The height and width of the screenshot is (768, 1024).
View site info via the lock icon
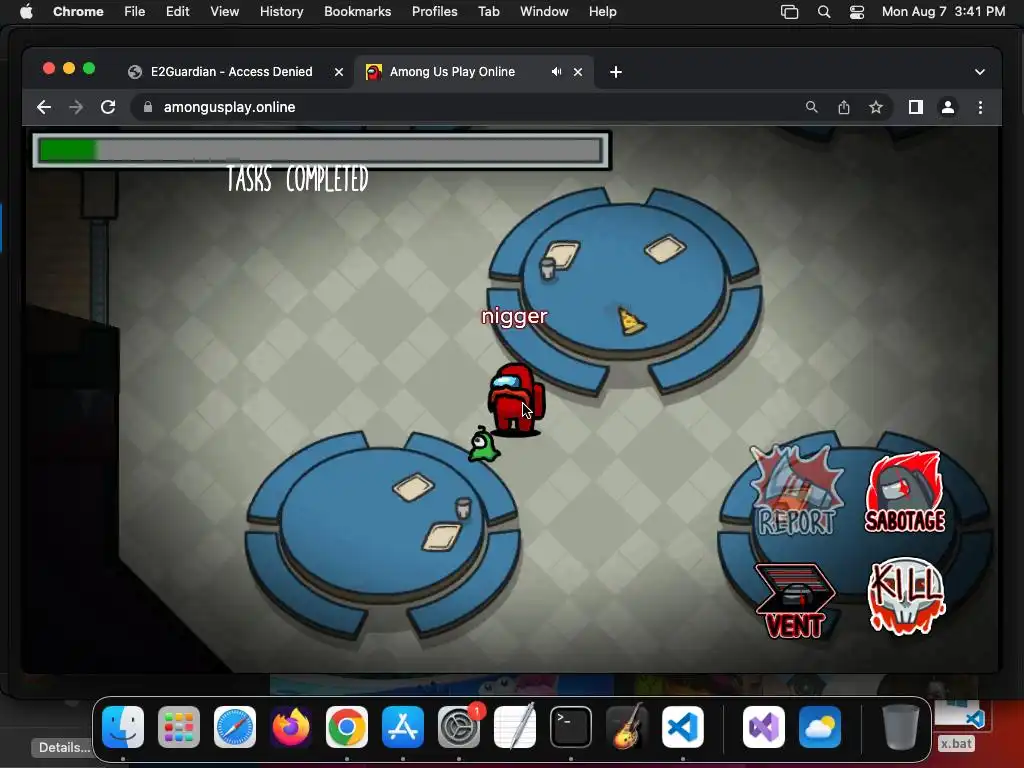coord(148,107)
